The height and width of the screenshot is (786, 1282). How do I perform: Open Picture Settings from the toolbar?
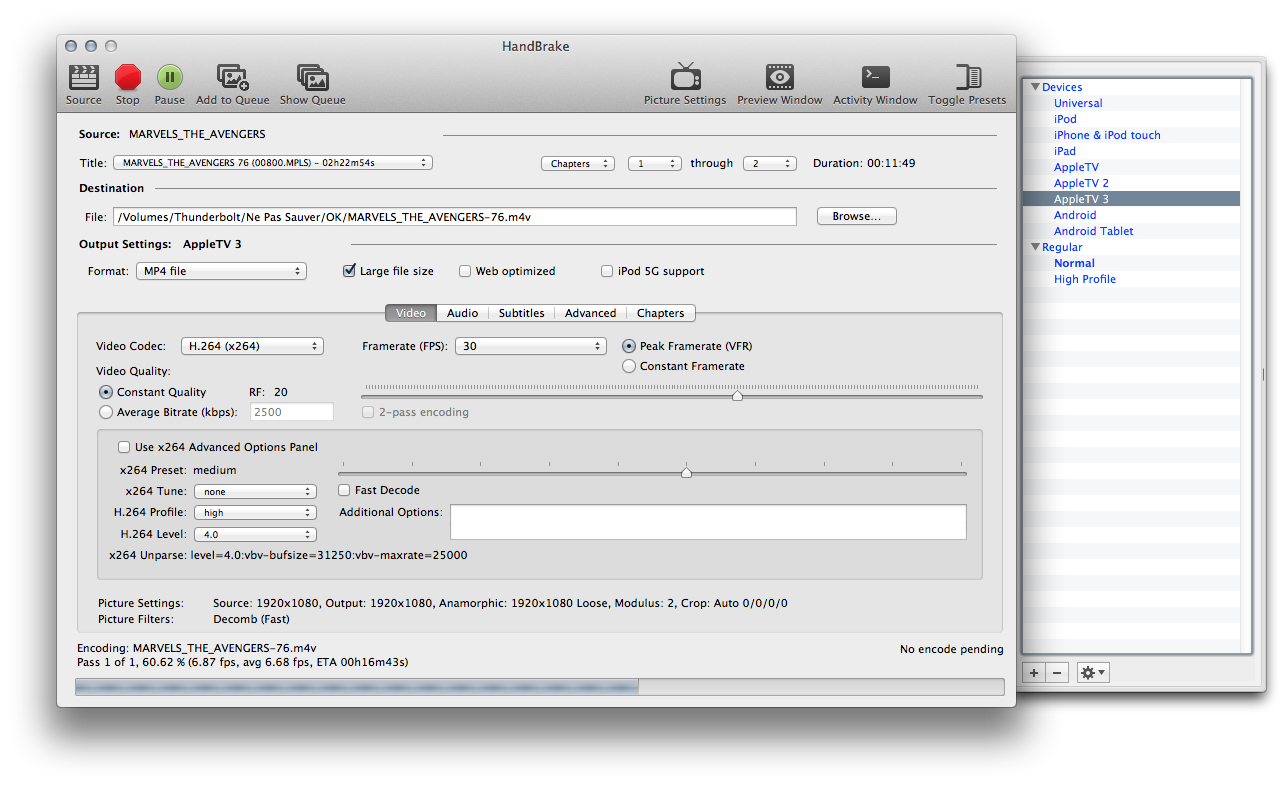pyautogui.click(x=685, y=78)
